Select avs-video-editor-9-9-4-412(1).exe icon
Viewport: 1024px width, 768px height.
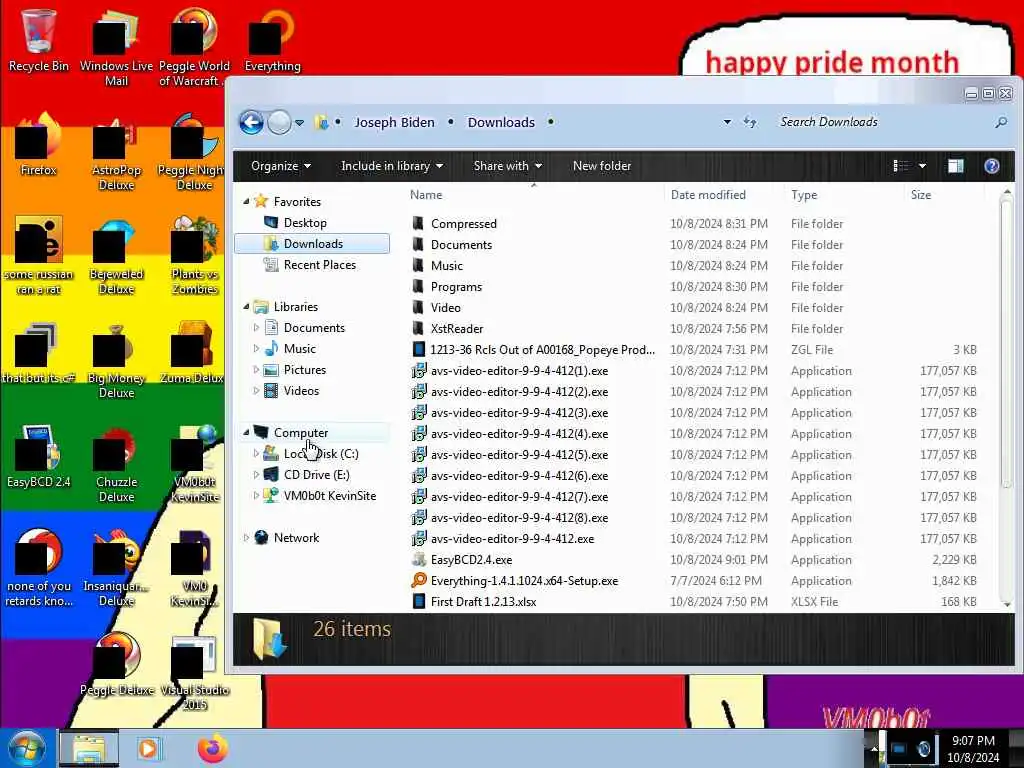419,370
